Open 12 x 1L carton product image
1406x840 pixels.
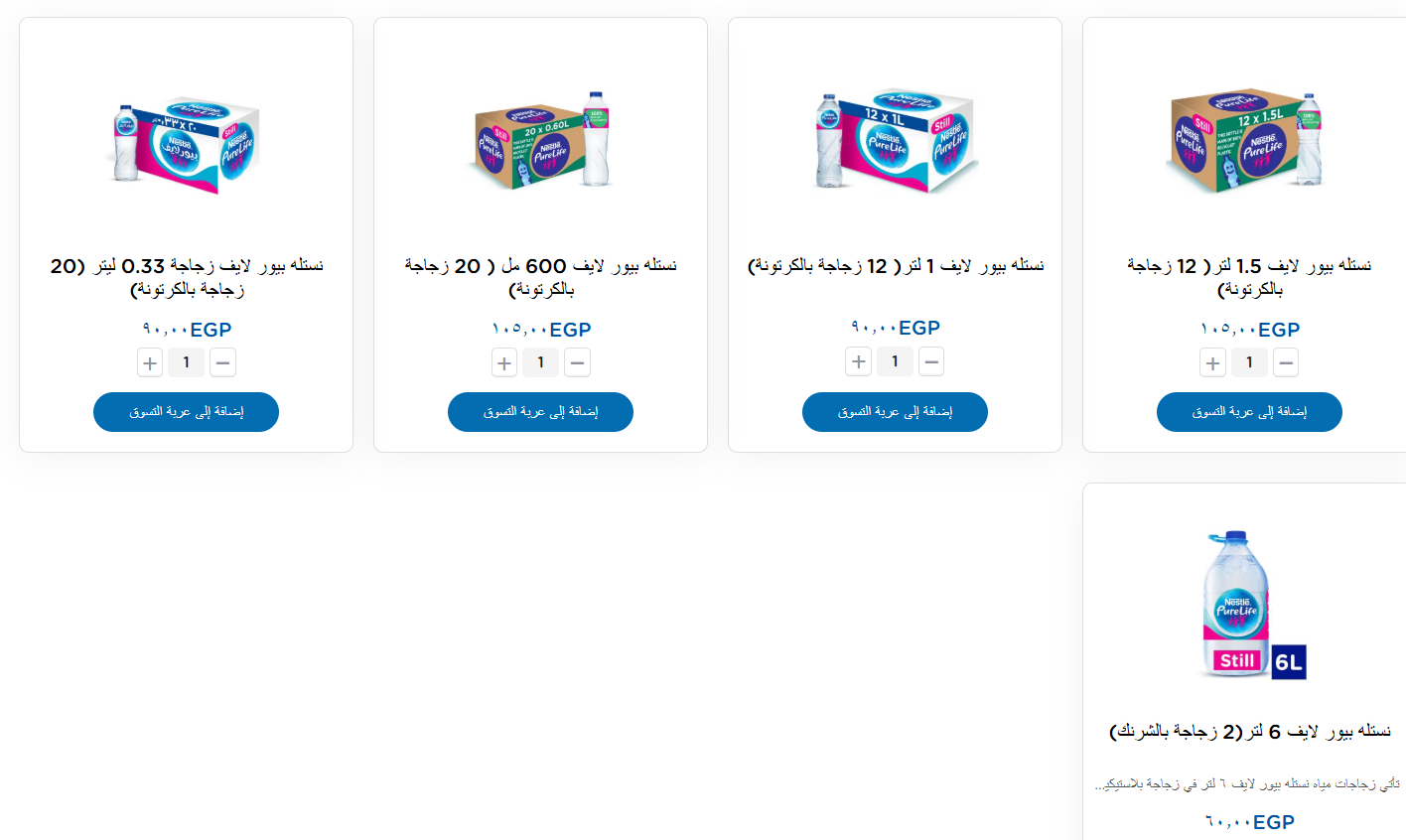pos(895,141)
